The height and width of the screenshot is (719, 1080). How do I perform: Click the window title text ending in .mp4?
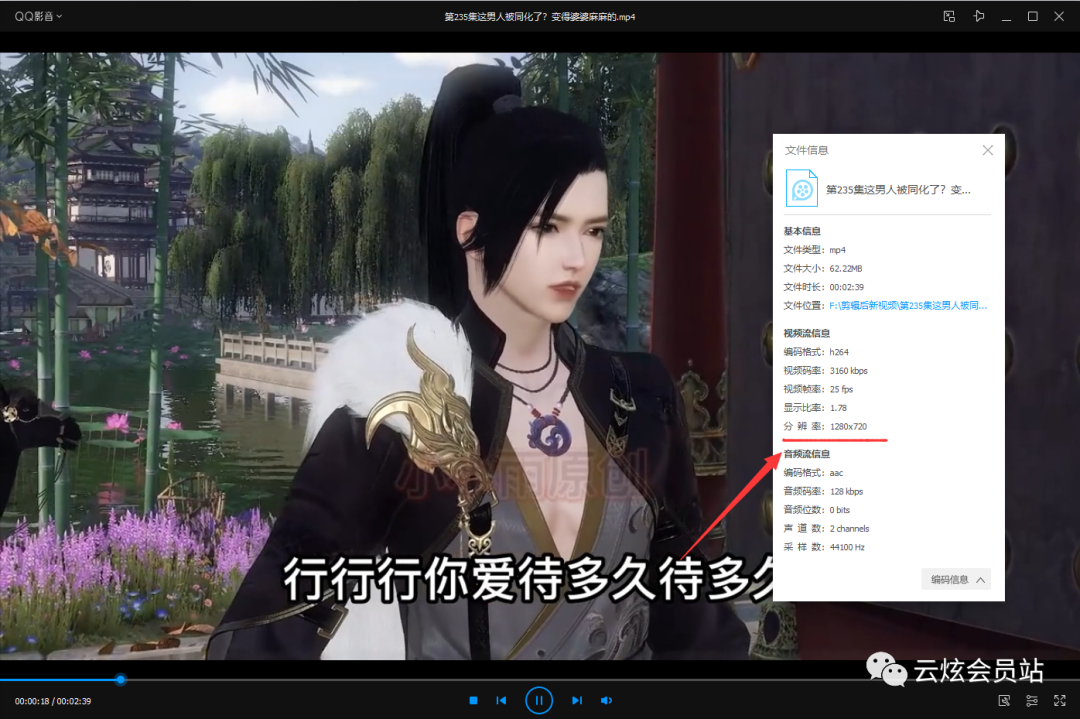click(x=539, y=17)
